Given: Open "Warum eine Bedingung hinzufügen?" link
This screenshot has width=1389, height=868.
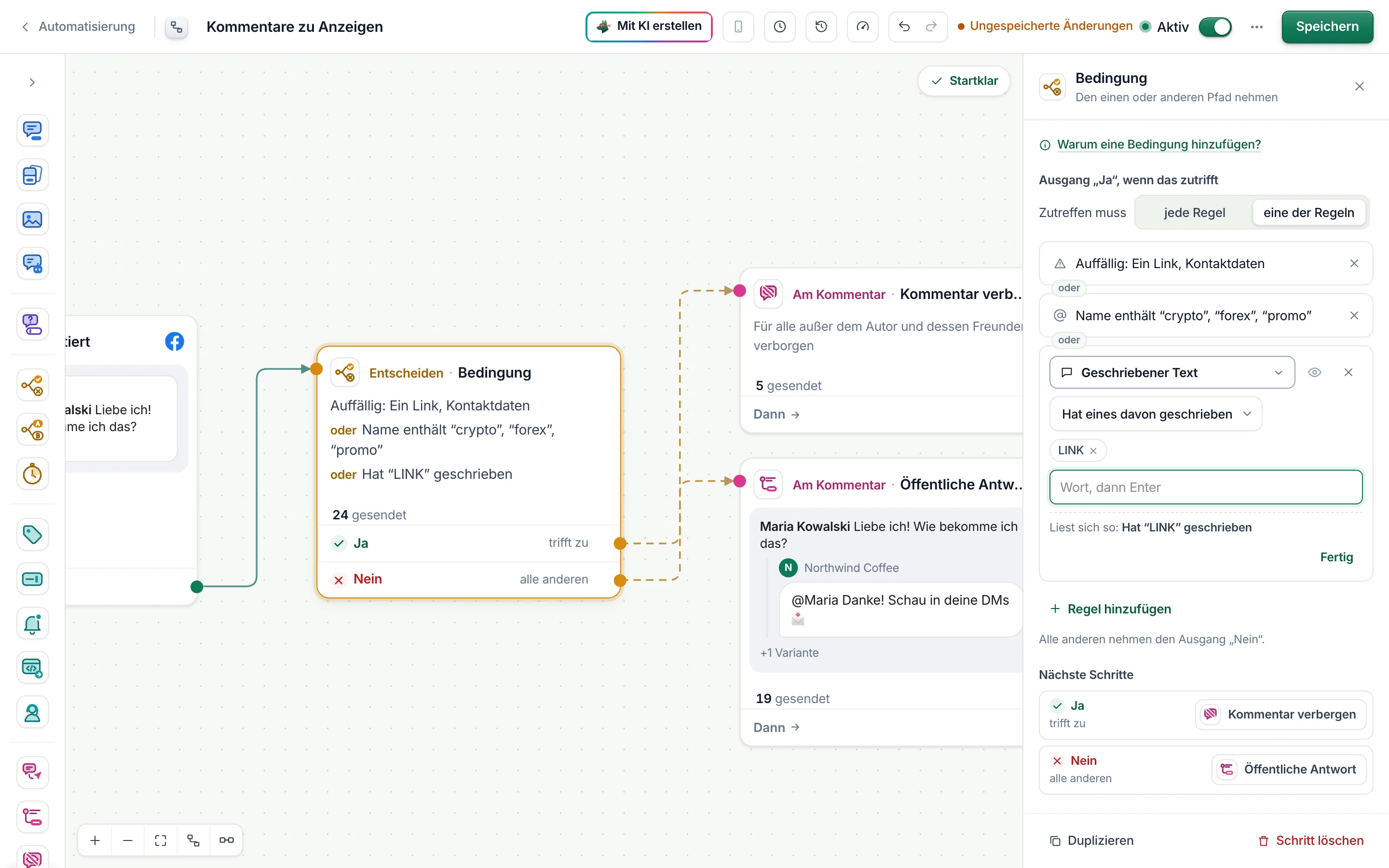Looking at the screenshot, I should tap(1158, 144).
